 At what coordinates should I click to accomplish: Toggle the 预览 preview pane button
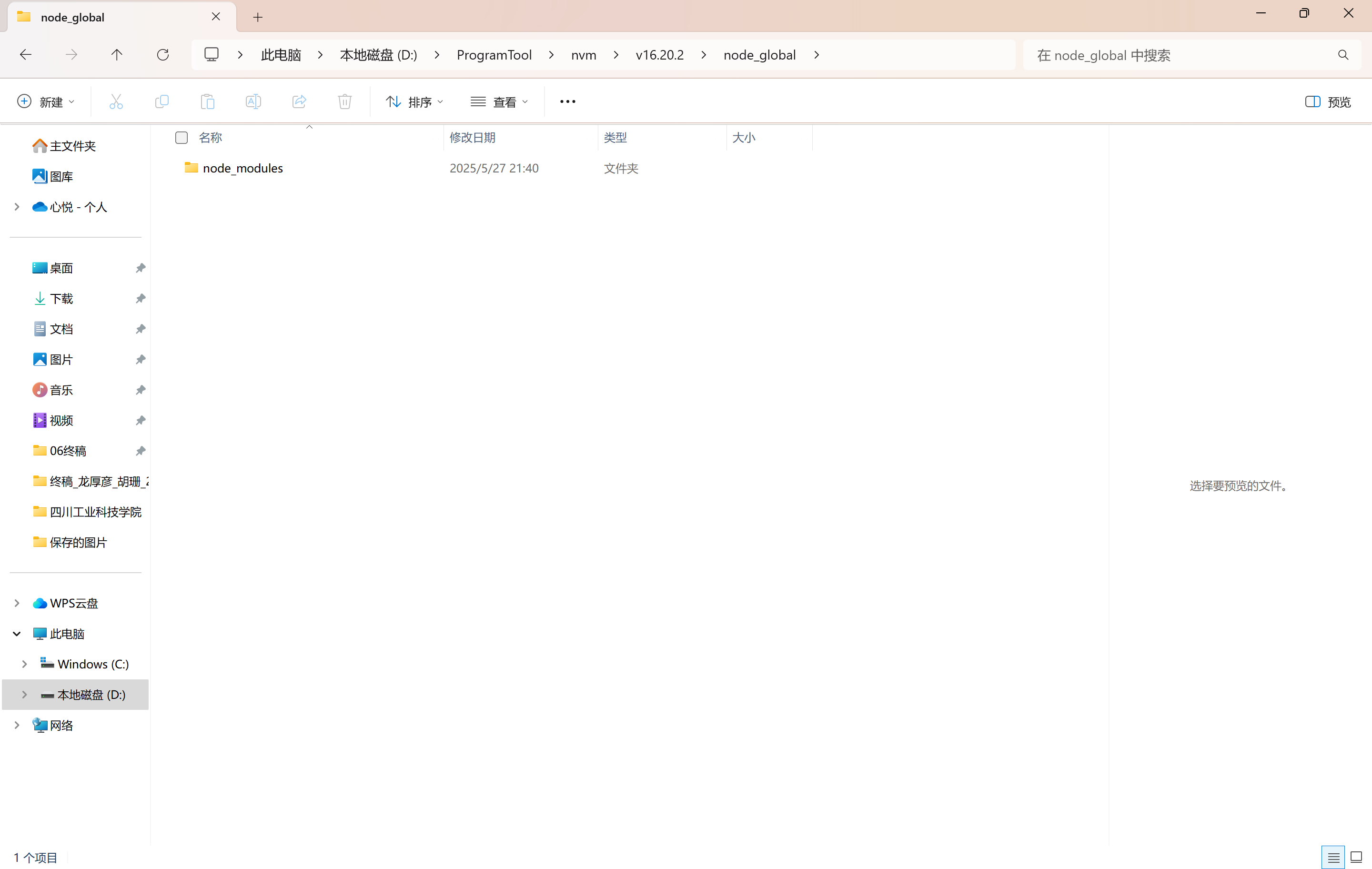pyautogui.click(x=1328, y=101)
